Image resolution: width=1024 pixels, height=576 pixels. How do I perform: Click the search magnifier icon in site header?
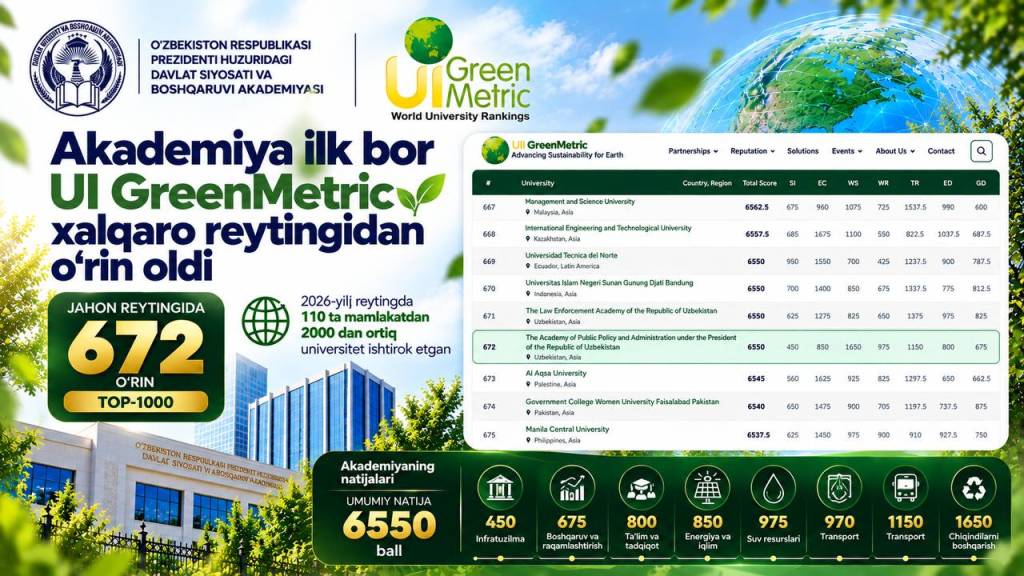coord(981,151)
